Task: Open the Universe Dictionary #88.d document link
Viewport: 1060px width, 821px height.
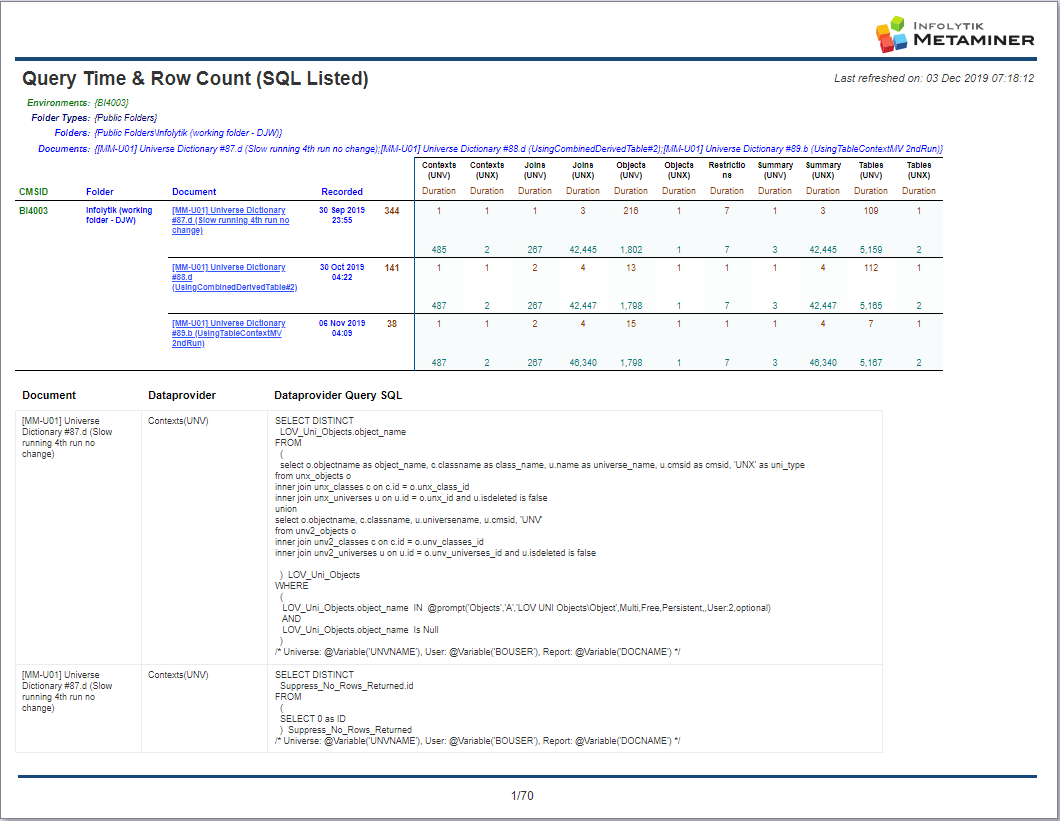Action: tap(234, 277)
